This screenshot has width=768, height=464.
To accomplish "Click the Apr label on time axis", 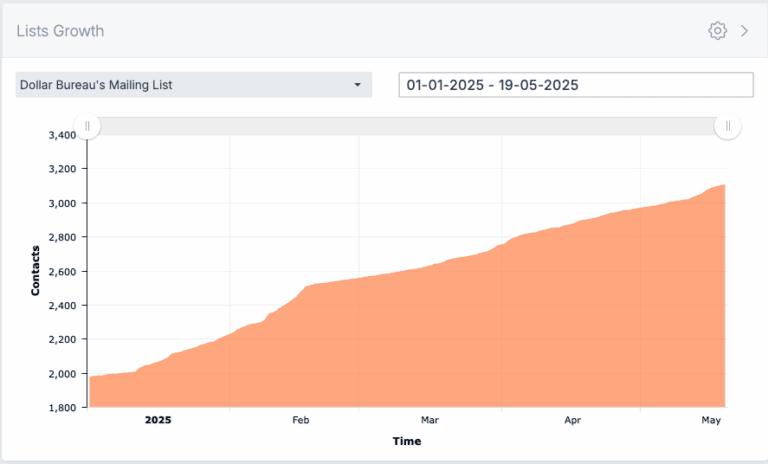I will tap(573, 420).
